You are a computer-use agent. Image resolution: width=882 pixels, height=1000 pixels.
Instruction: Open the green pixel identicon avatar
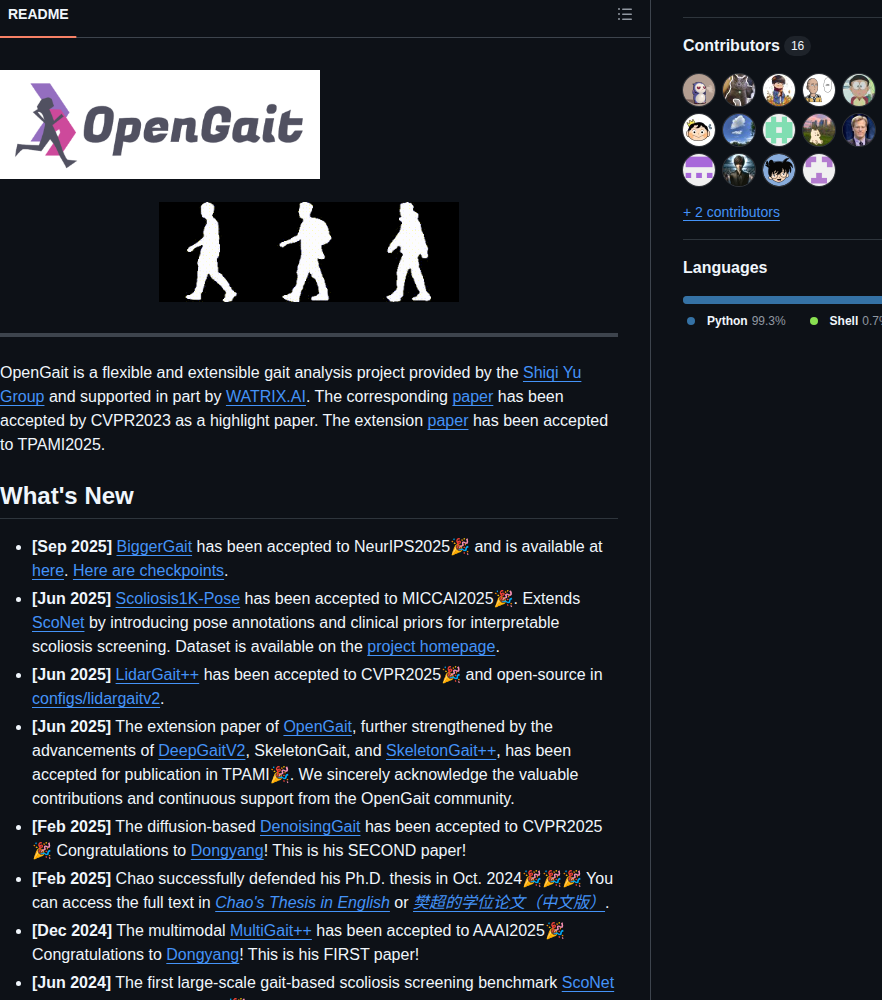[x=779, y=130]
